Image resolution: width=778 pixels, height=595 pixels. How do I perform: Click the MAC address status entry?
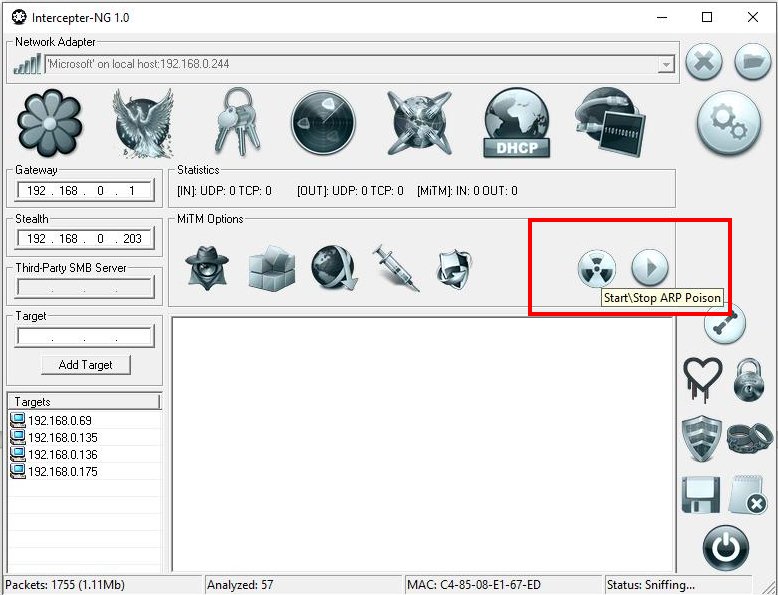coord(503,585)
